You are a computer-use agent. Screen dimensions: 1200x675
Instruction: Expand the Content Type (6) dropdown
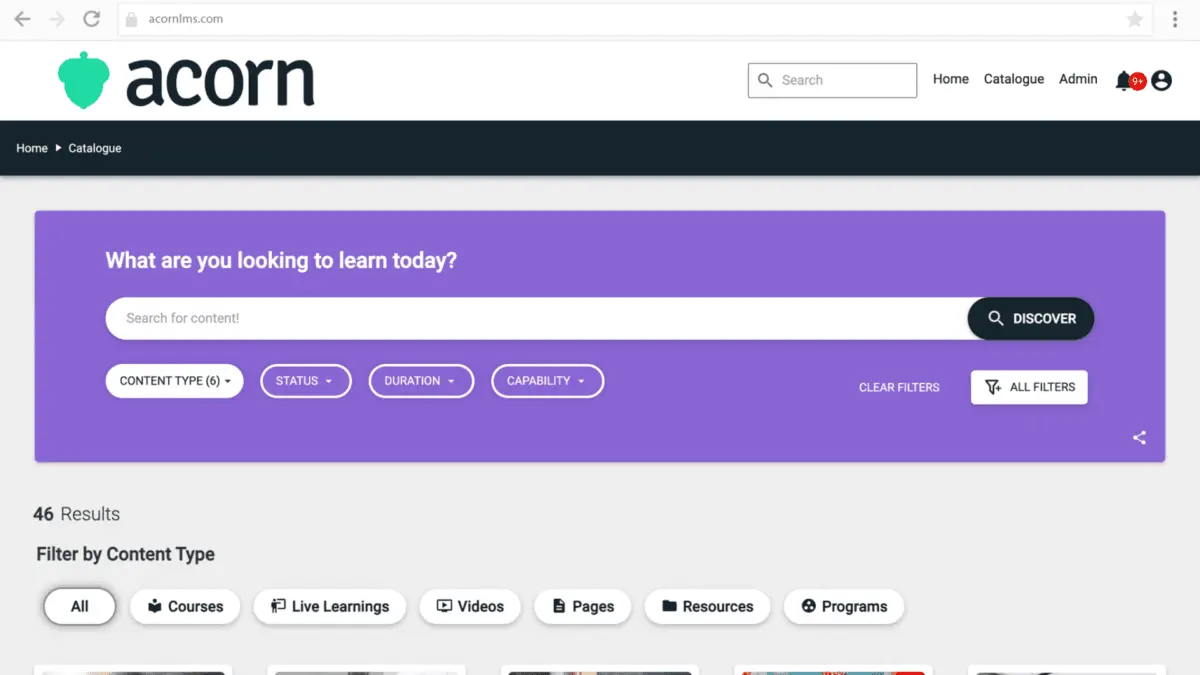pos(175,381)
